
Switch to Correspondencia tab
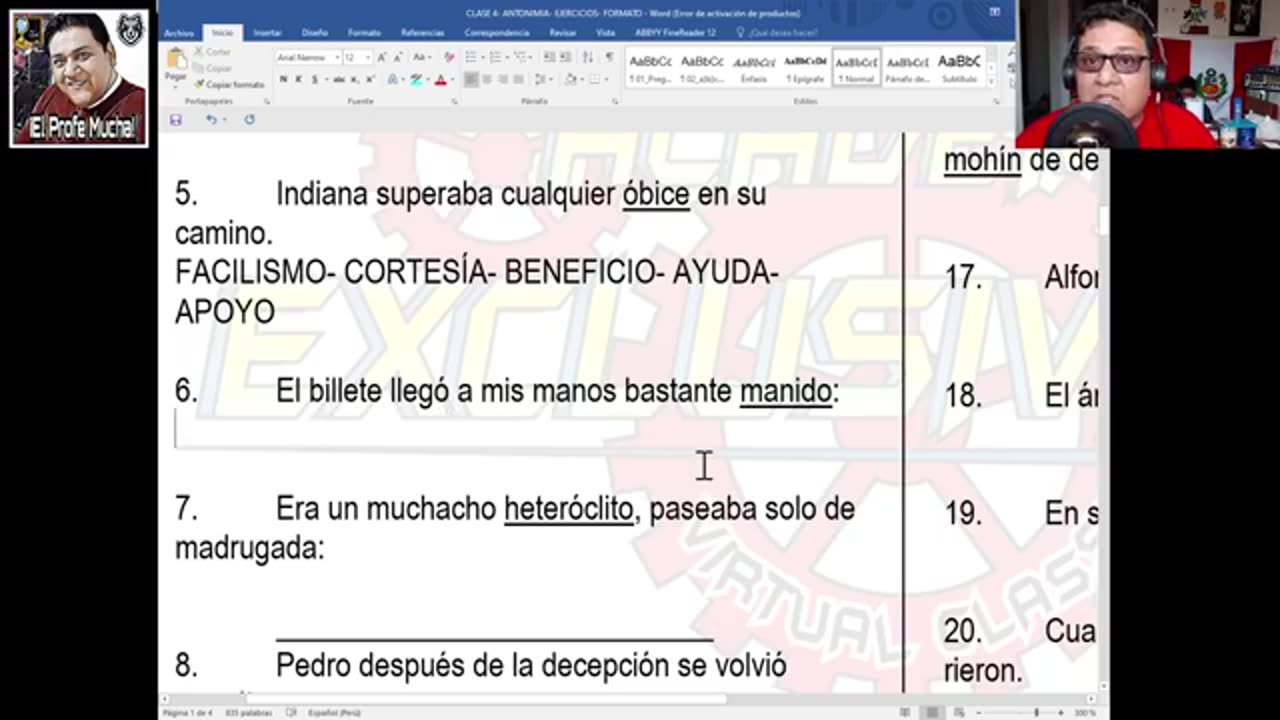[x=497, y=32]
